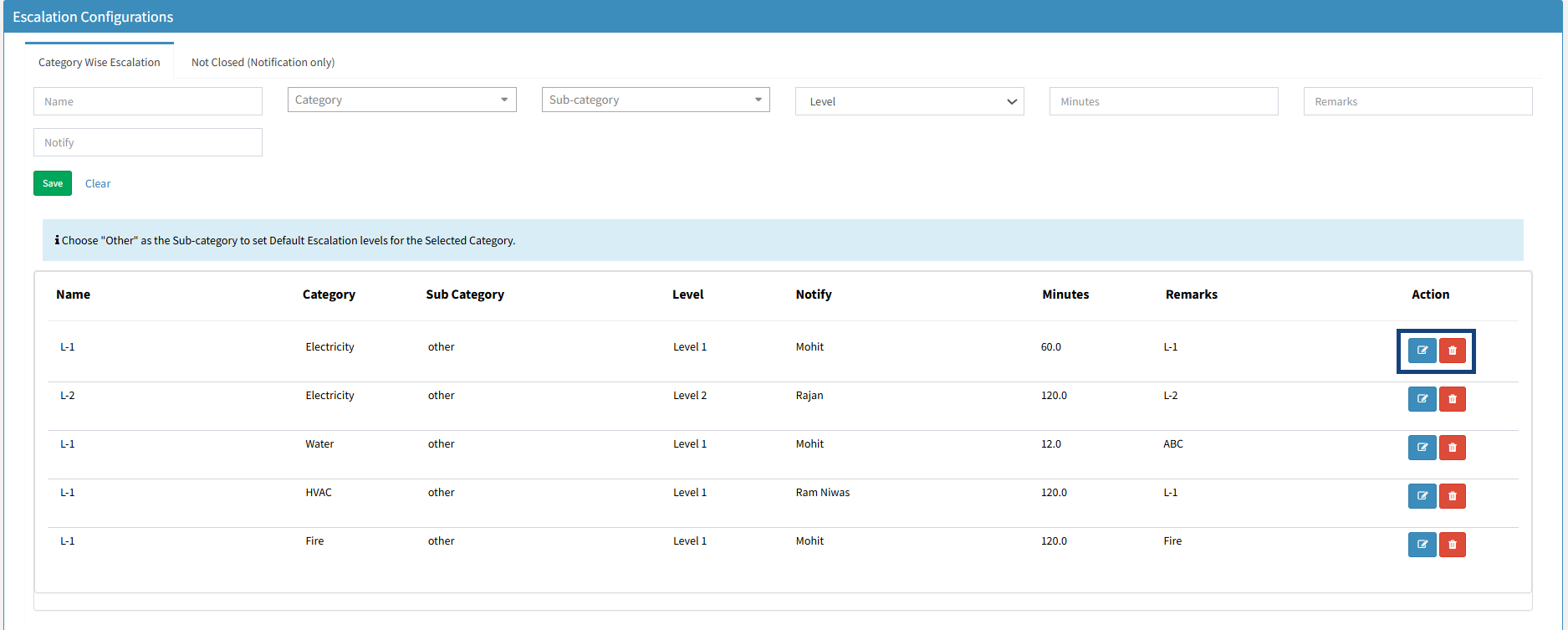Click the Notify column header
1568x630 pixels.
[x=814, y=295]
